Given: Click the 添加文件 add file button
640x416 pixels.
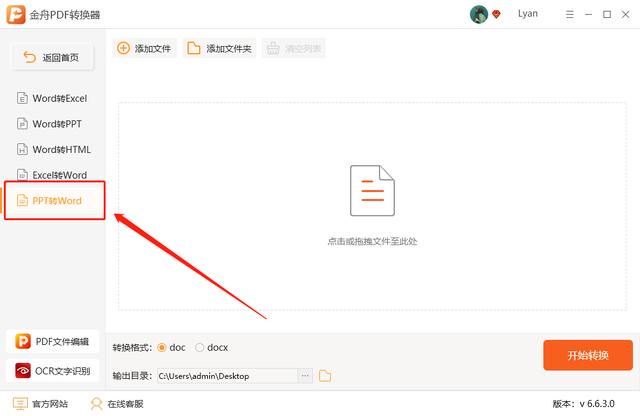Looking at the screenshot, I should pyautogui.click(x=144, y=49).
